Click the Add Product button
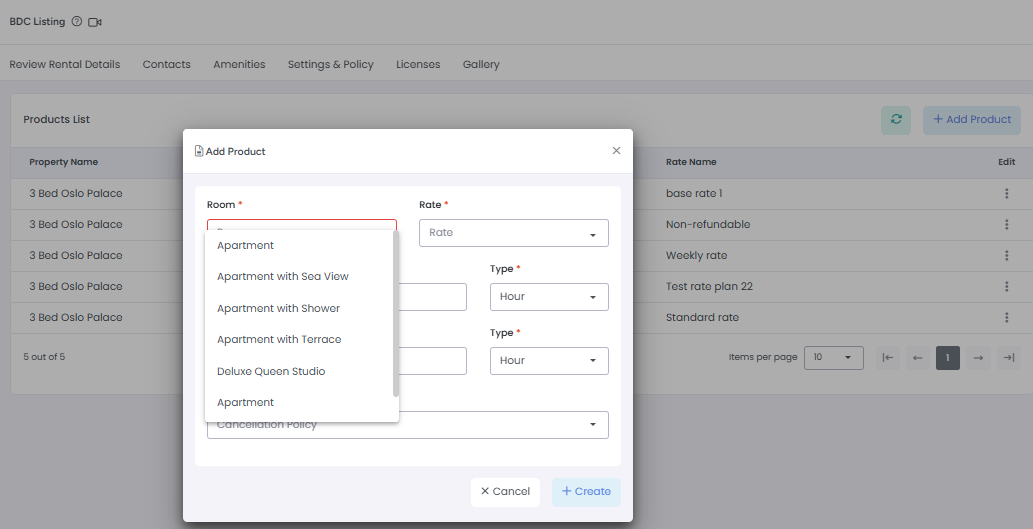1033x529 pixels. (x=972, y=120)
